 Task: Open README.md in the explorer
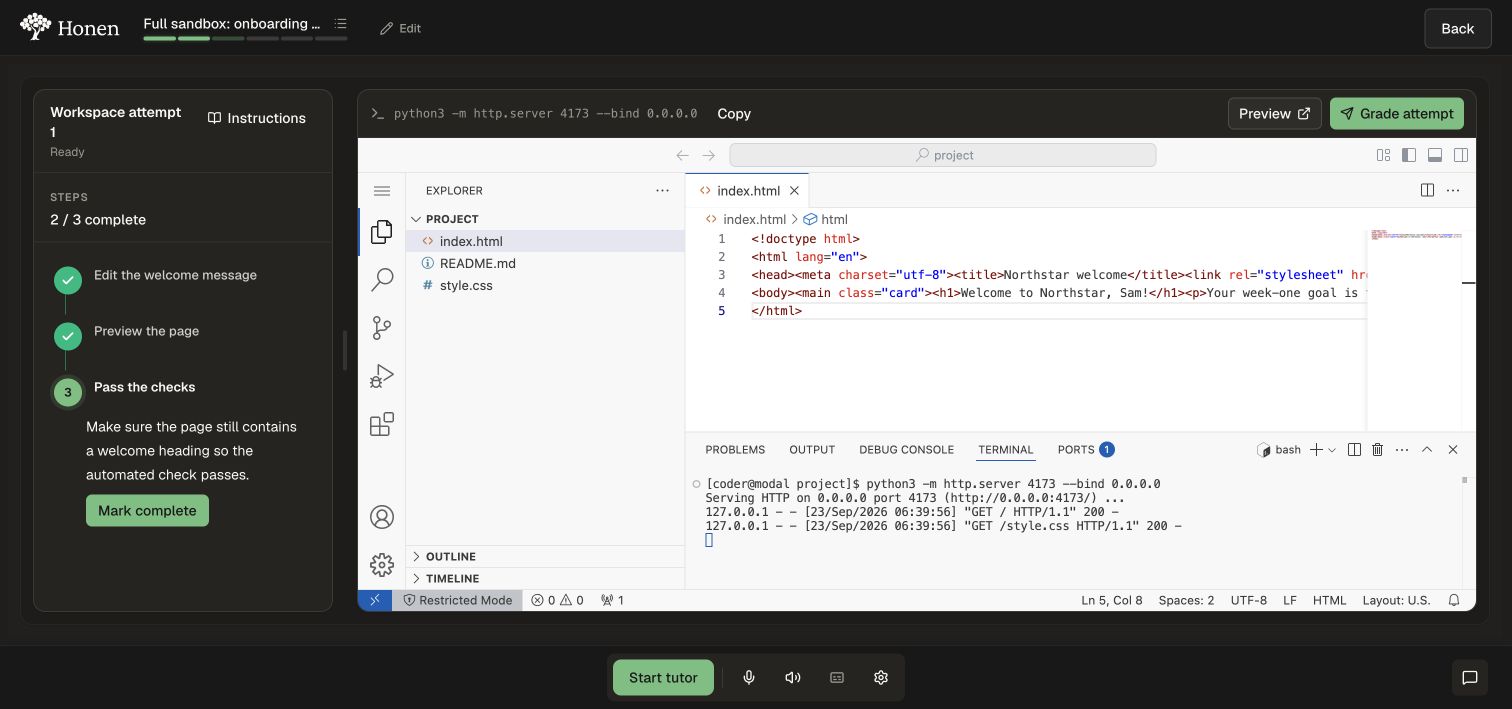tap(545, 263)
